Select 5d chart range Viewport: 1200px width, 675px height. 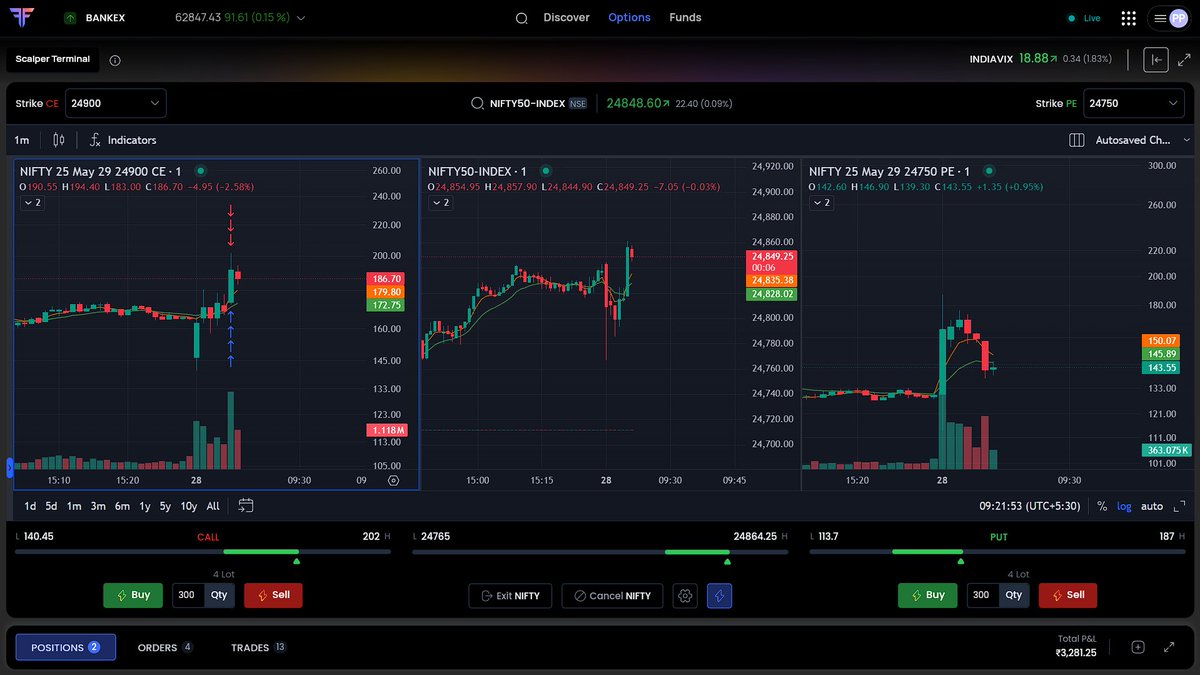pyautogui.click(x=51, y=506)
